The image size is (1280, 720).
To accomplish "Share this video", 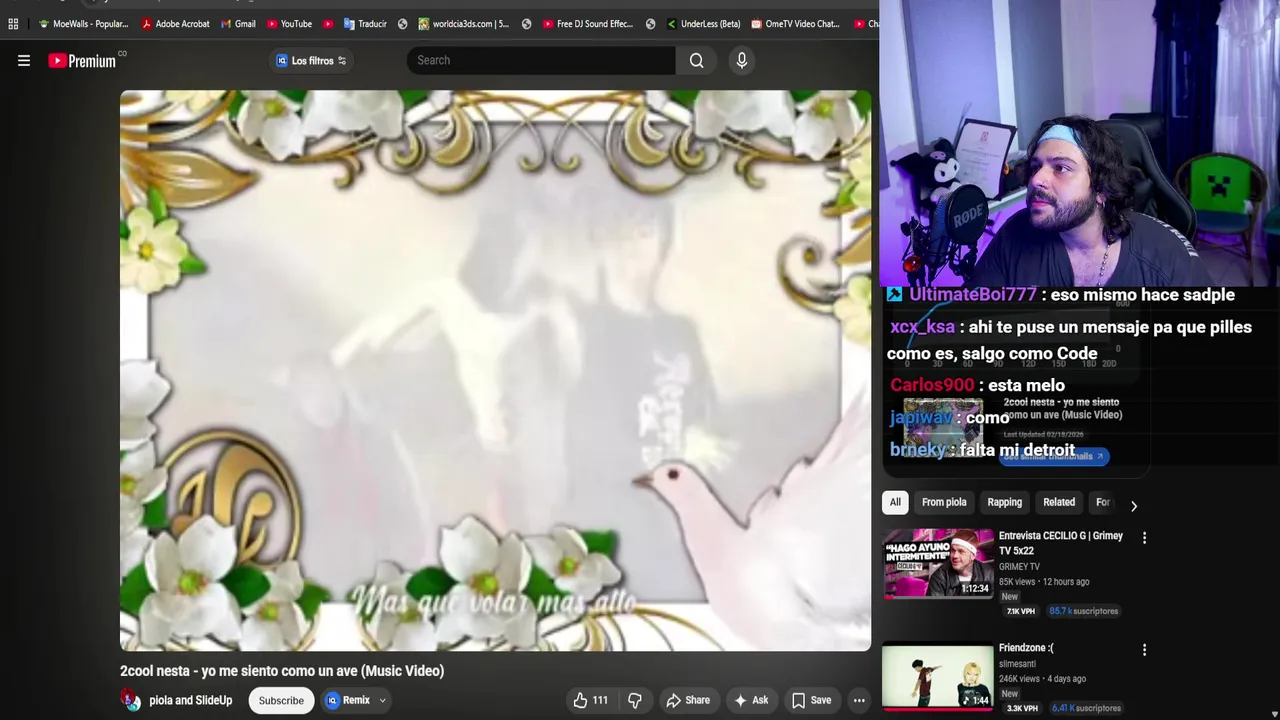I will coord(688,700).
